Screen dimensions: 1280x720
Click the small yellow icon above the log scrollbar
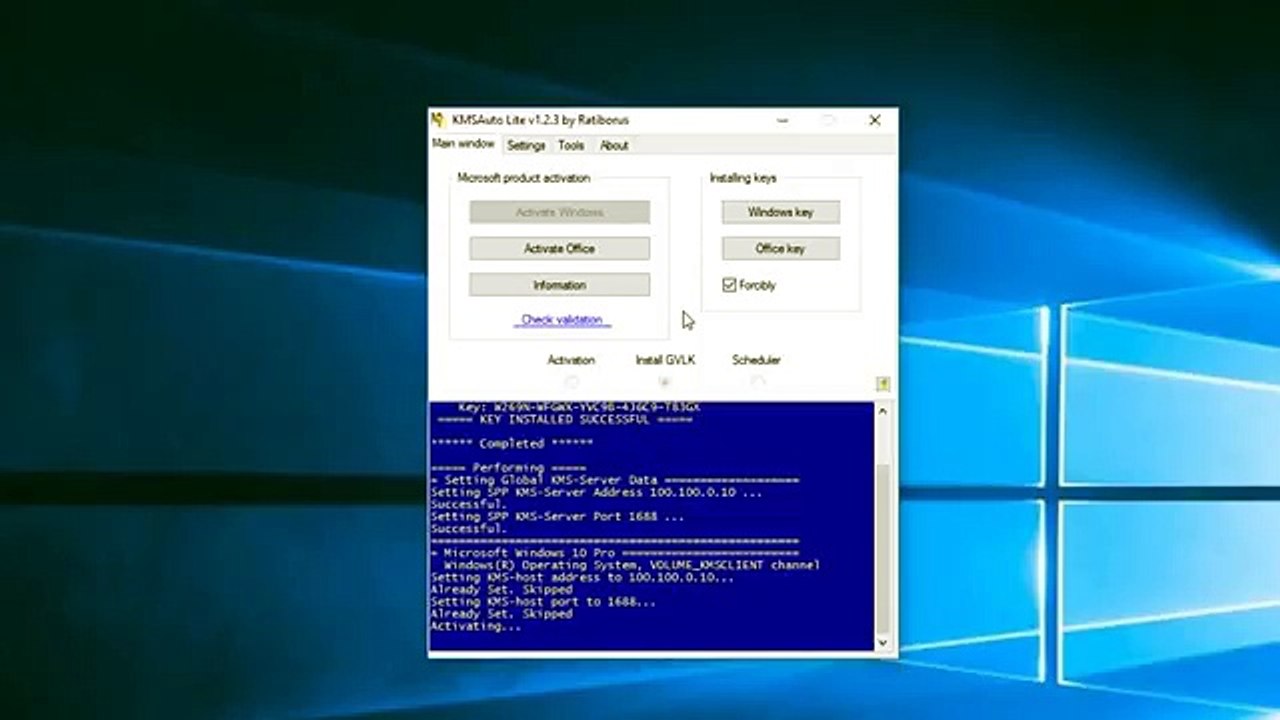883,384
